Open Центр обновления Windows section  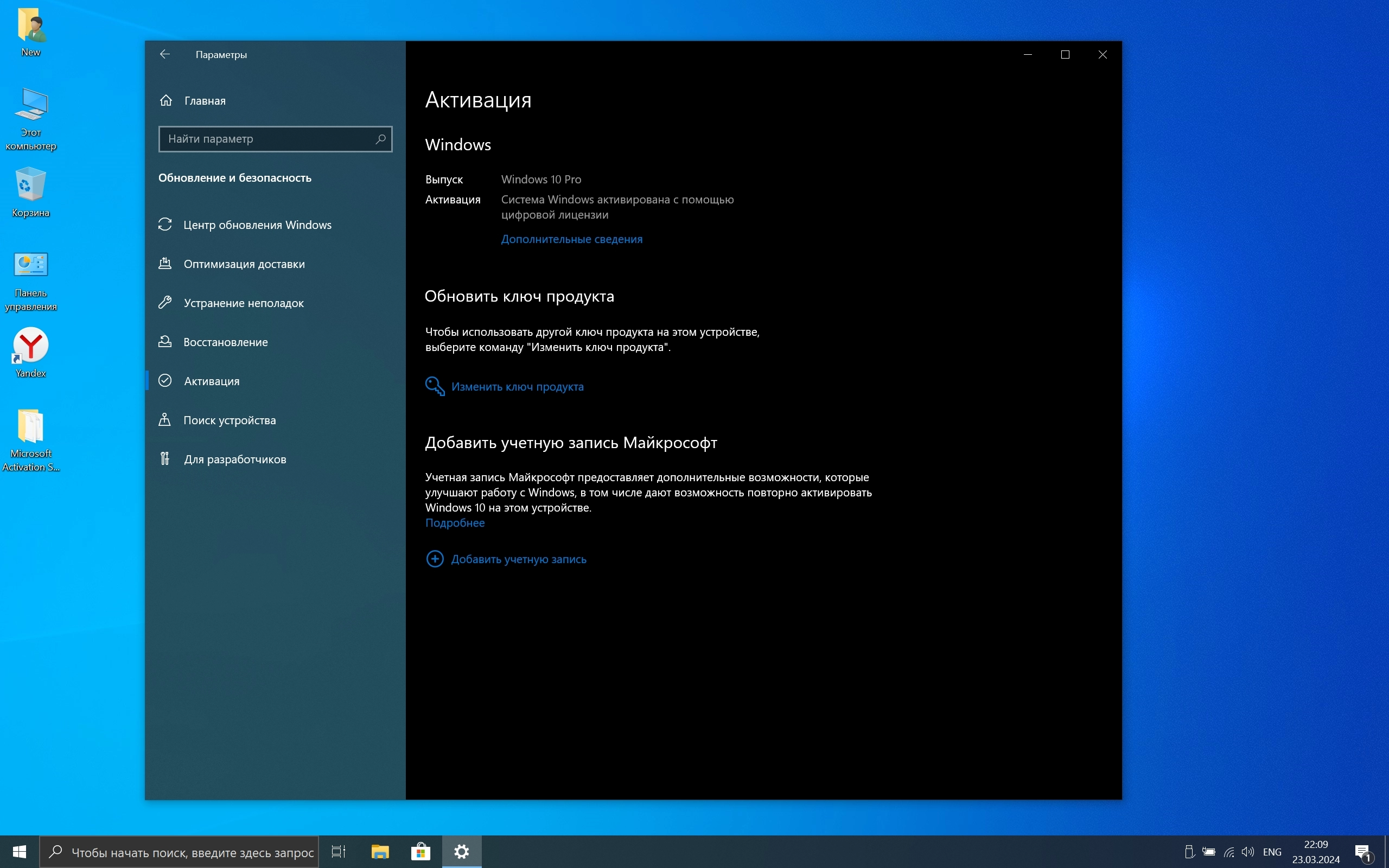tap(257, 225)
